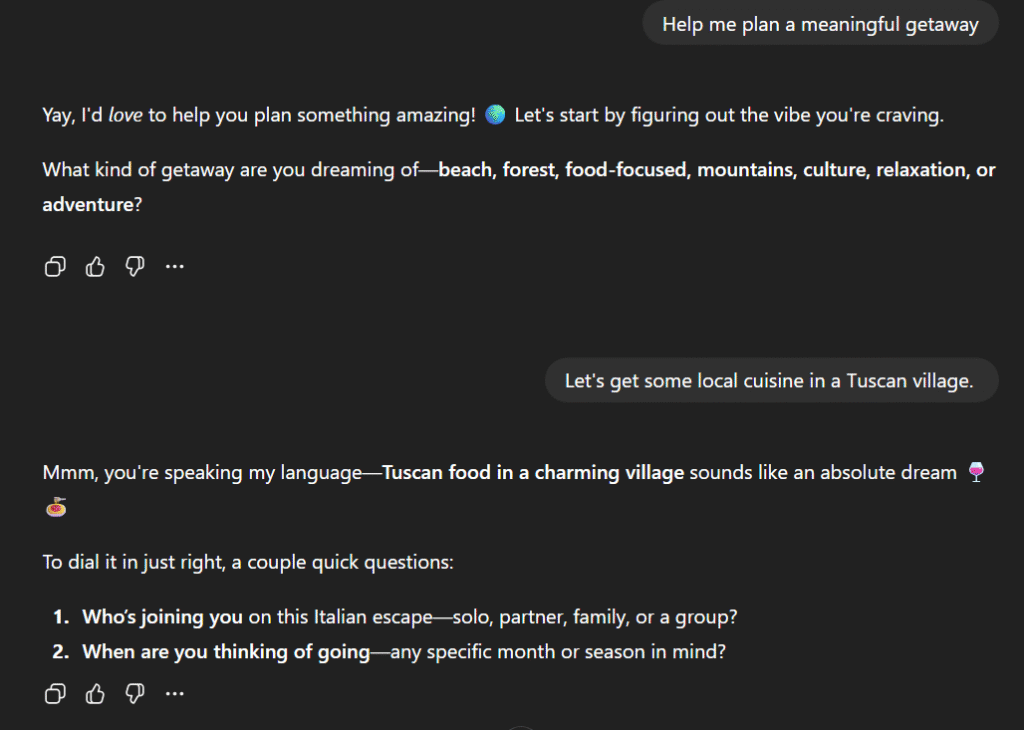Give thumbs up to the first response
Viewport: 1024px width, 730px height.
tap(94, 266)
